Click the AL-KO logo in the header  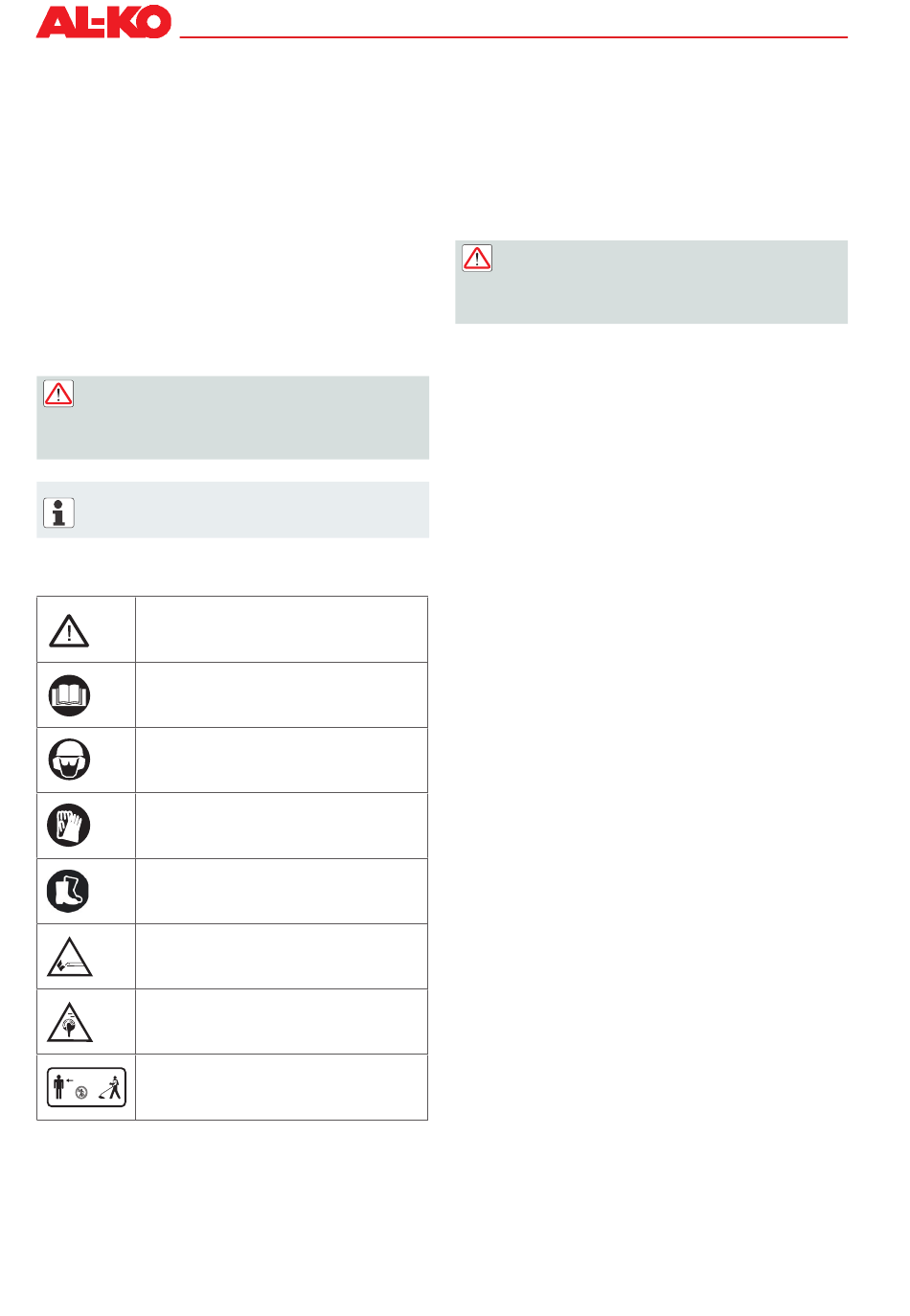pos(103,22)
